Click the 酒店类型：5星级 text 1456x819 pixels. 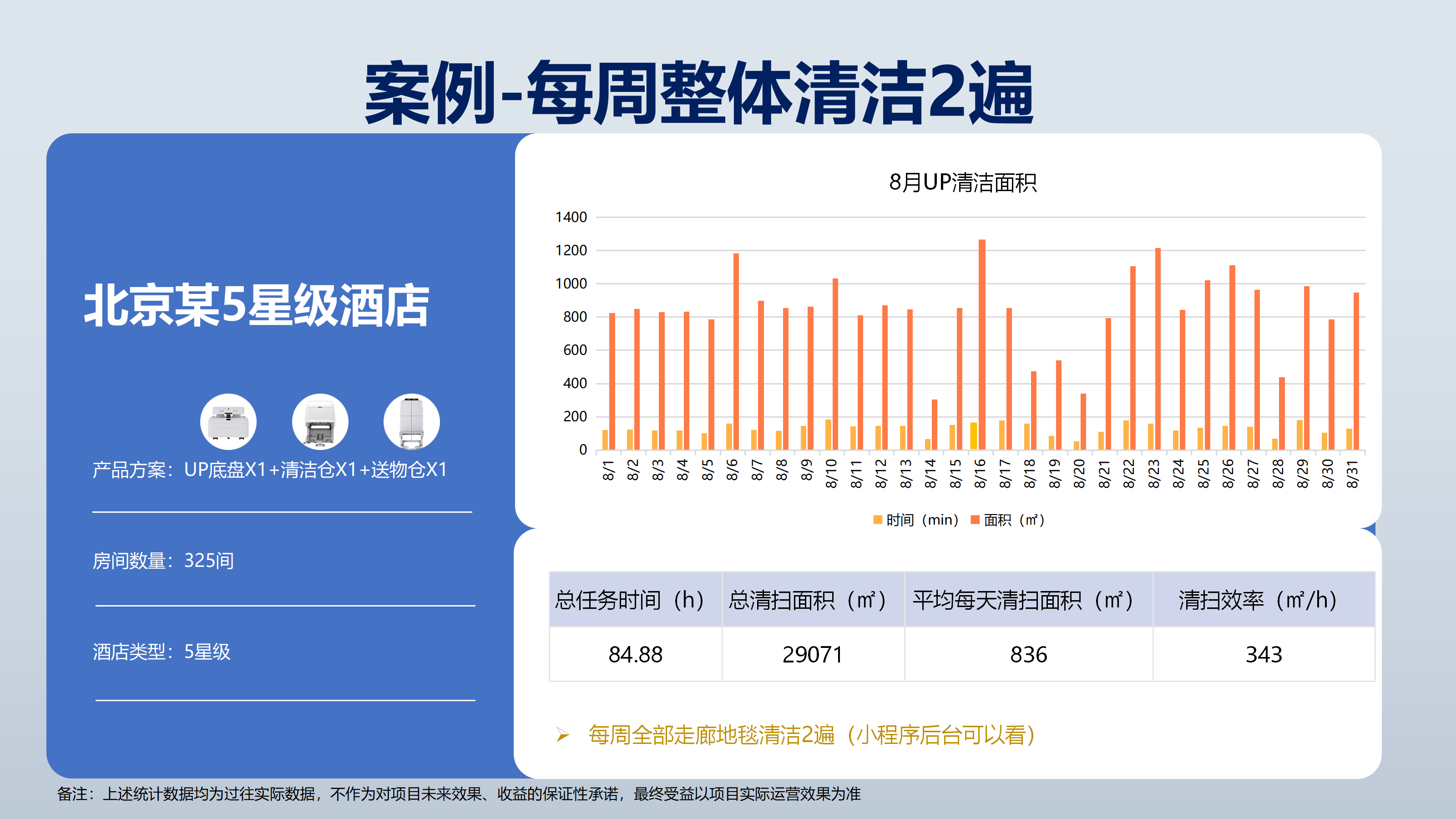pyautogui.click(x=162, y=652)
